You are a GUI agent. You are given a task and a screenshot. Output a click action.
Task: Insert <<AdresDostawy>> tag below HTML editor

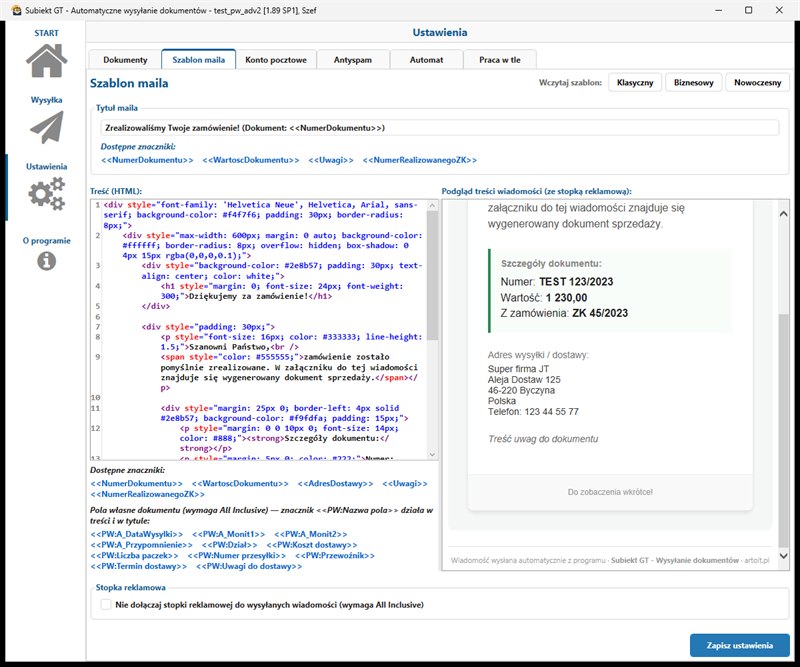[x=335, y=483]
